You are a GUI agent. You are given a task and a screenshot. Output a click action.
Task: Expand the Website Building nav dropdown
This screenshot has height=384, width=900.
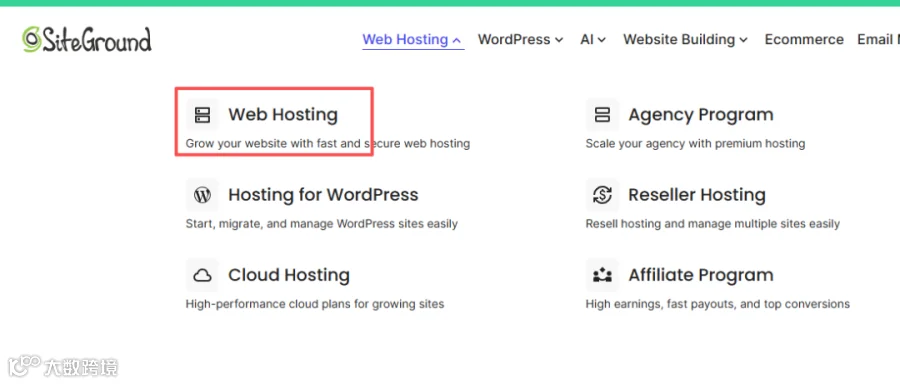(x=685, y=40)
